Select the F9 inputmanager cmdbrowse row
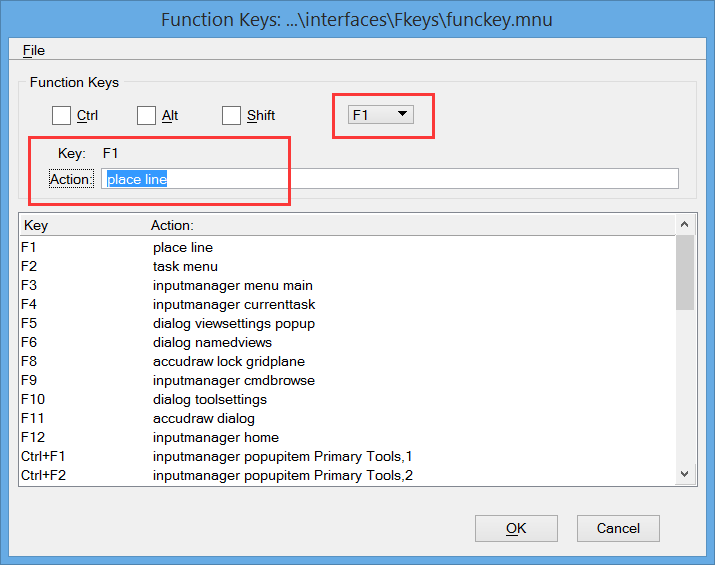This screenshot has width=715, height=565. [347, 380]
